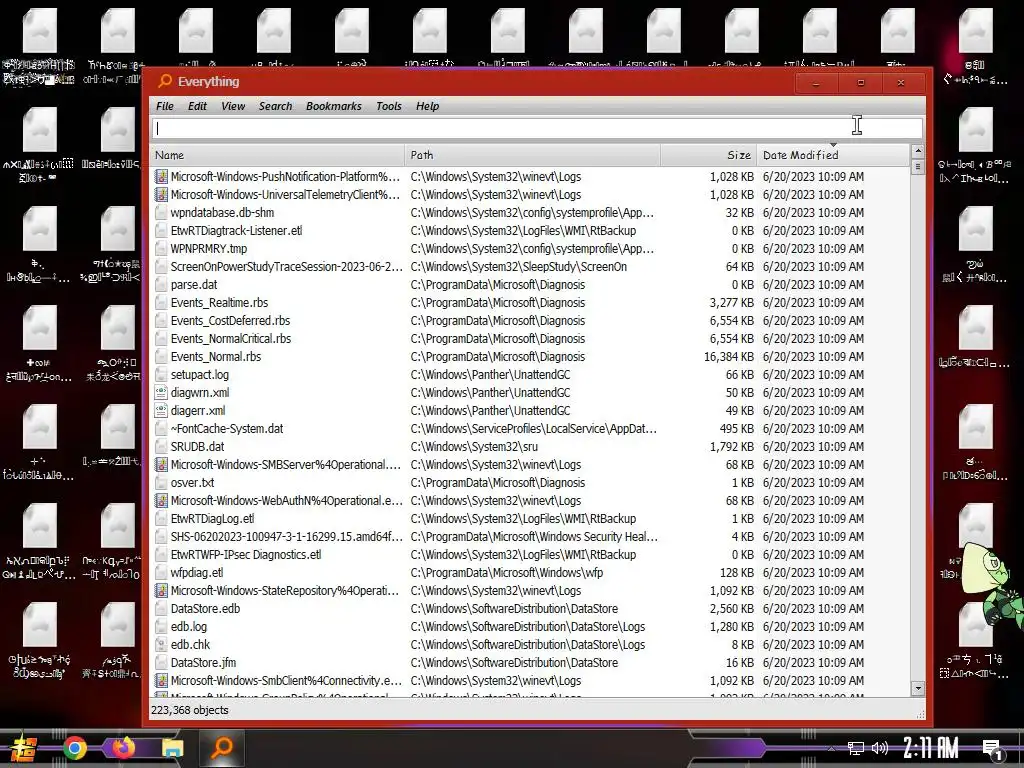The width and height of the screenshot is (1024, 768).
Task: Select file icon of wpndatabase.db-shm
Action: click(161, 212)
